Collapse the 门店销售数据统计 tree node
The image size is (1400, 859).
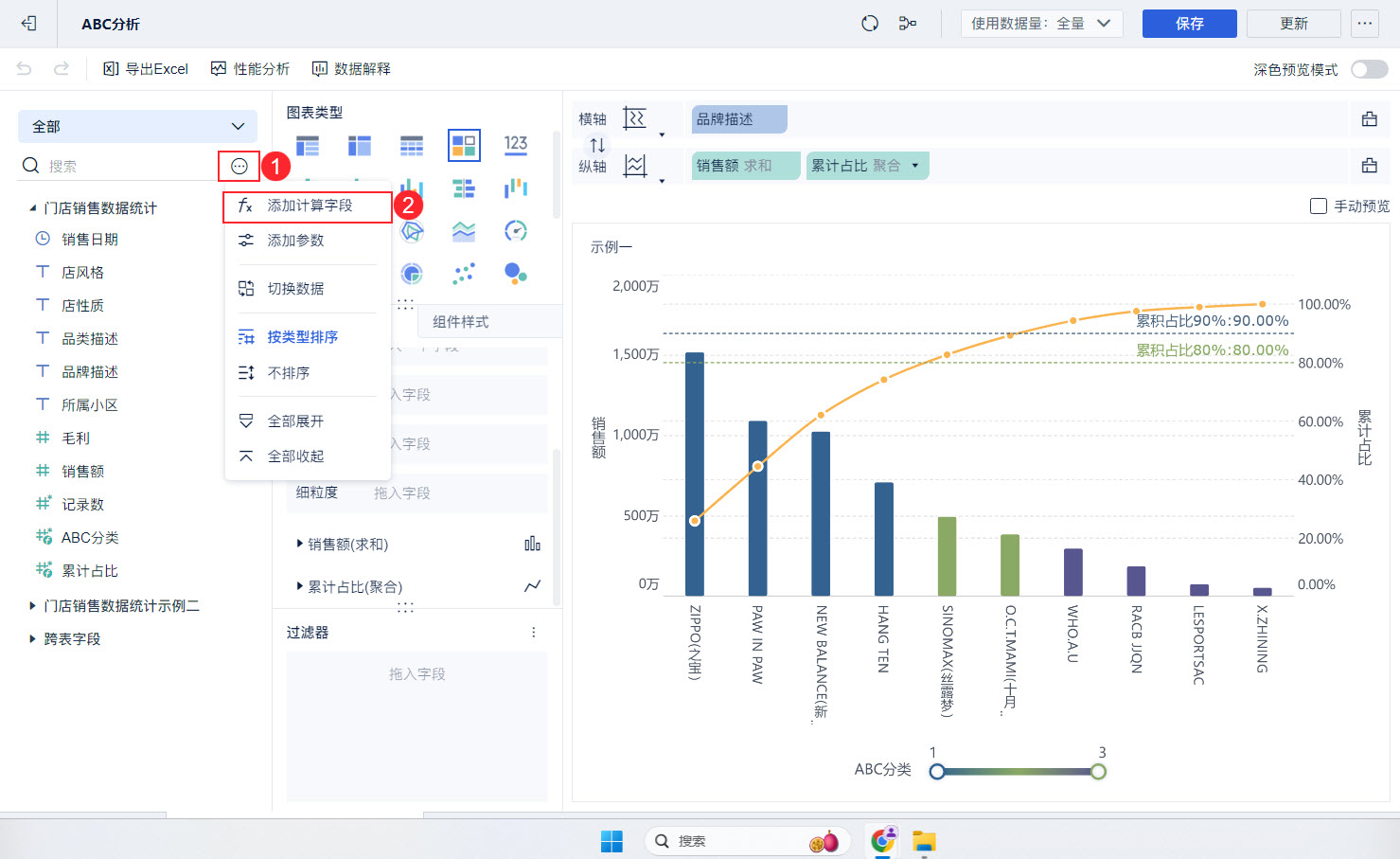click(33, 207)
